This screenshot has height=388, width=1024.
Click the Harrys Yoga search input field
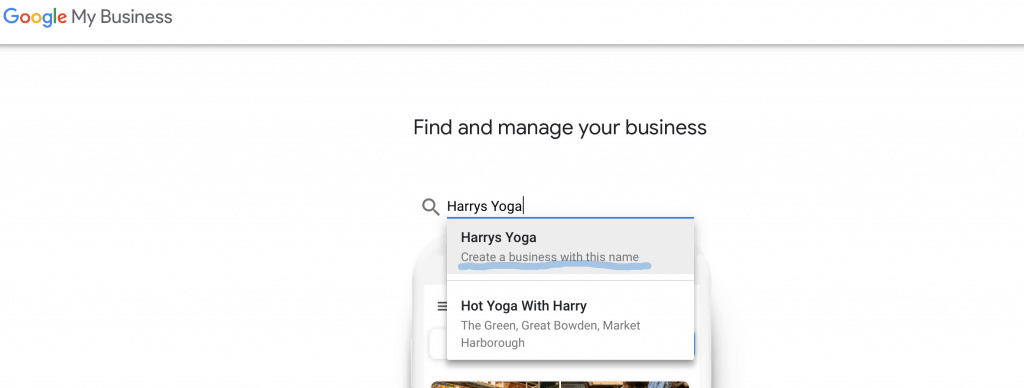click(x=569, y=206)
